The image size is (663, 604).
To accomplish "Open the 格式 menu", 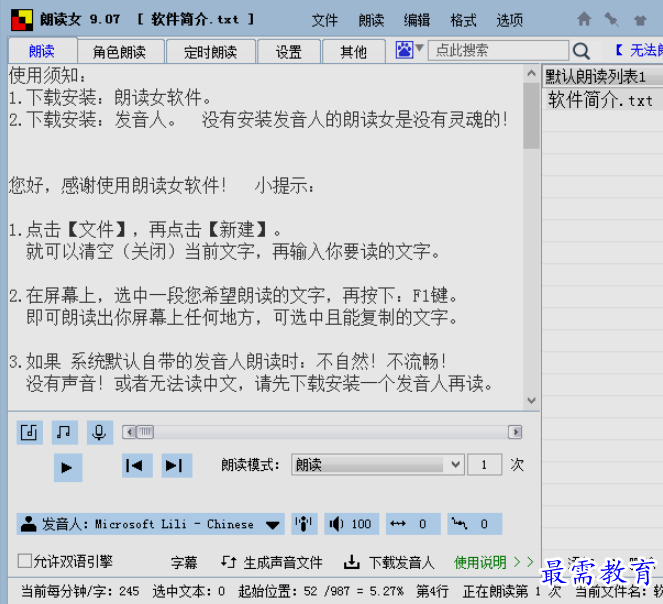I will (x=463, y=20).
